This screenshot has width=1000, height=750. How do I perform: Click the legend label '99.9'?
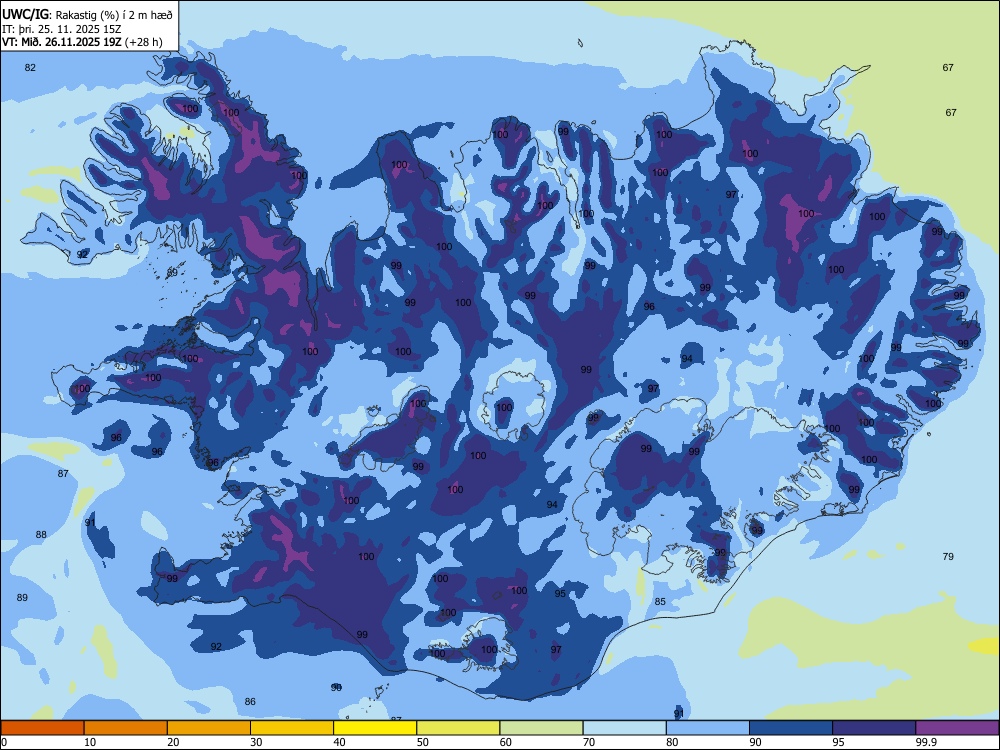[x=925, y=742]
